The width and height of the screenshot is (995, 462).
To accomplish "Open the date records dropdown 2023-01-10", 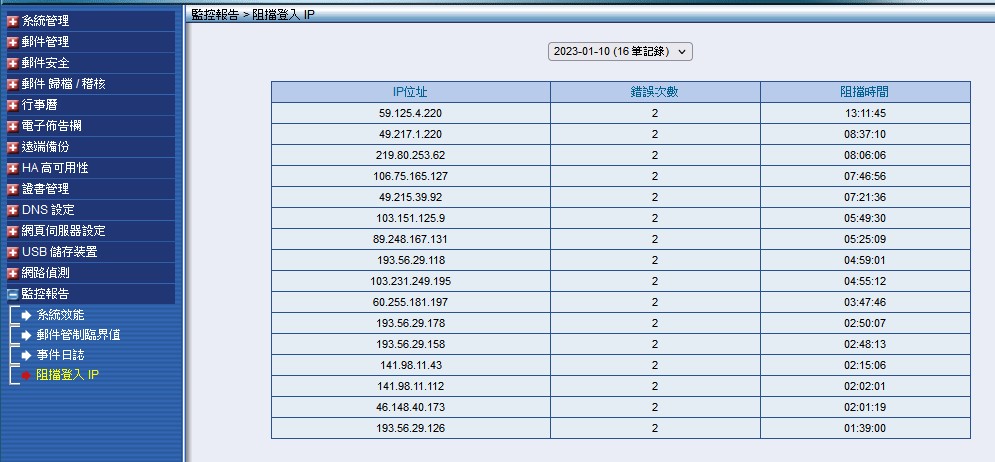I will 620,51.
